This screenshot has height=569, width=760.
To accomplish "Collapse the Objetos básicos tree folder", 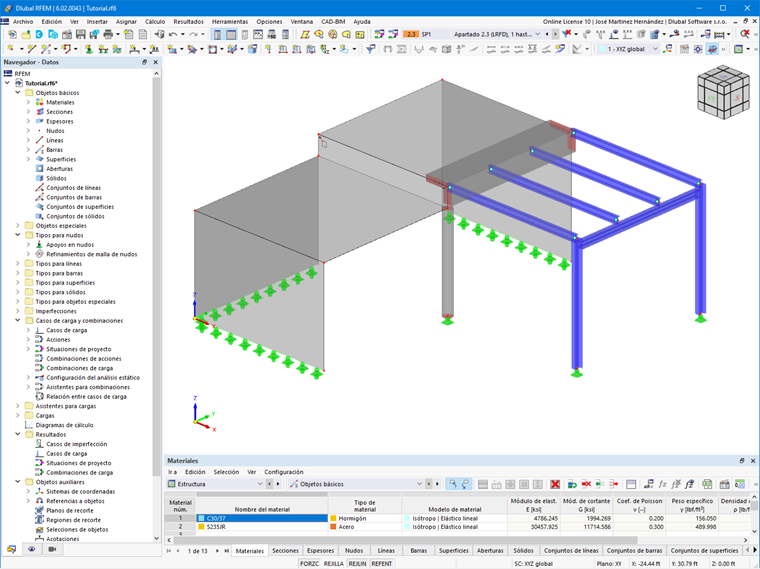I will [18, 93].
